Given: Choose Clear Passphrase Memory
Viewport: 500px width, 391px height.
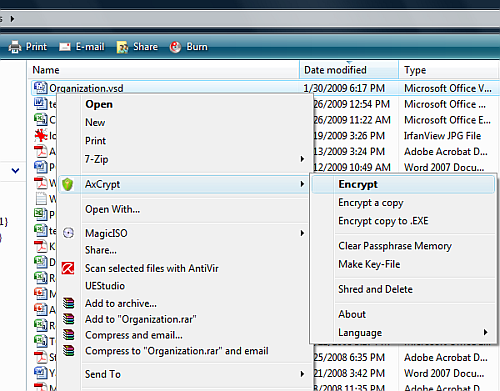Looking at the screenshot, I should click(x=395, y=246).
